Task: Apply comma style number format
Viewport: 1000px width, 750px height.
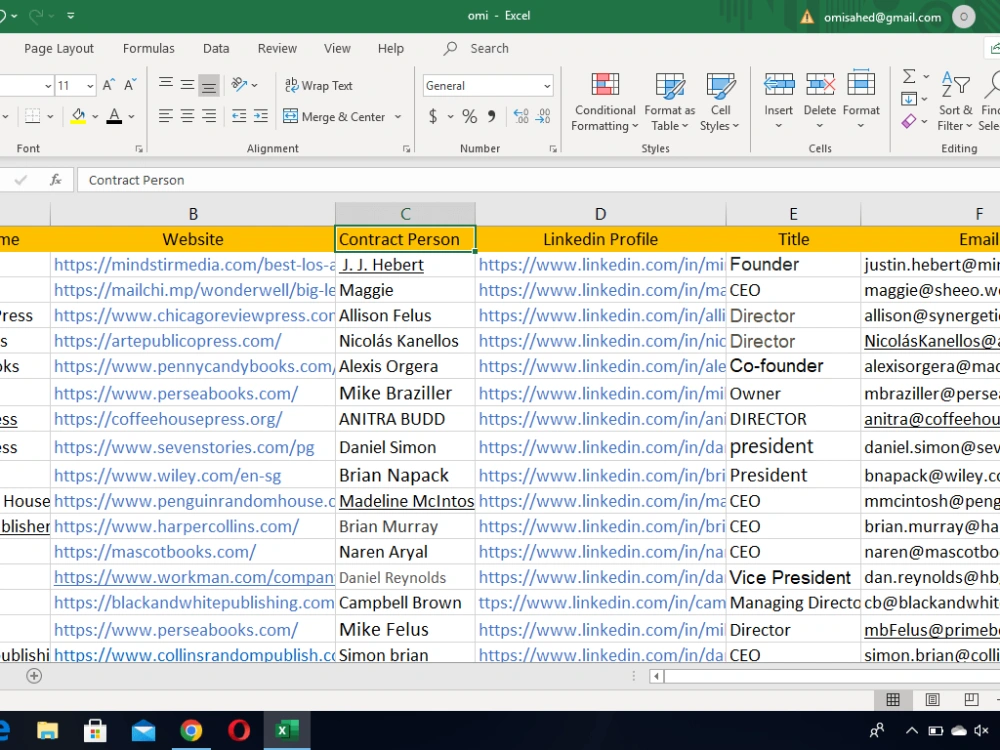Action: coord(492,116)
